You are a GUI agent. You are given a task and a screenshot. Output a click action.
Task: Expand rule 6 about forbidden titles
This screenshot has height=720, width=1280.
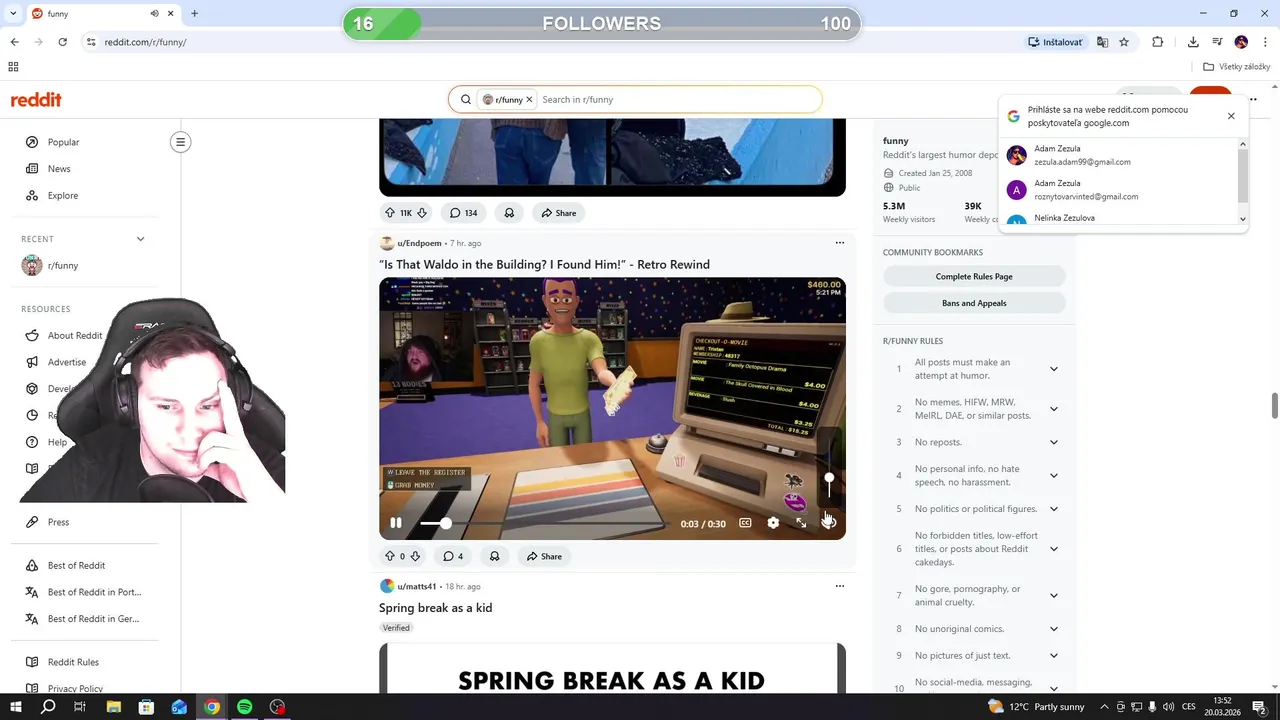coord(1054,549)
